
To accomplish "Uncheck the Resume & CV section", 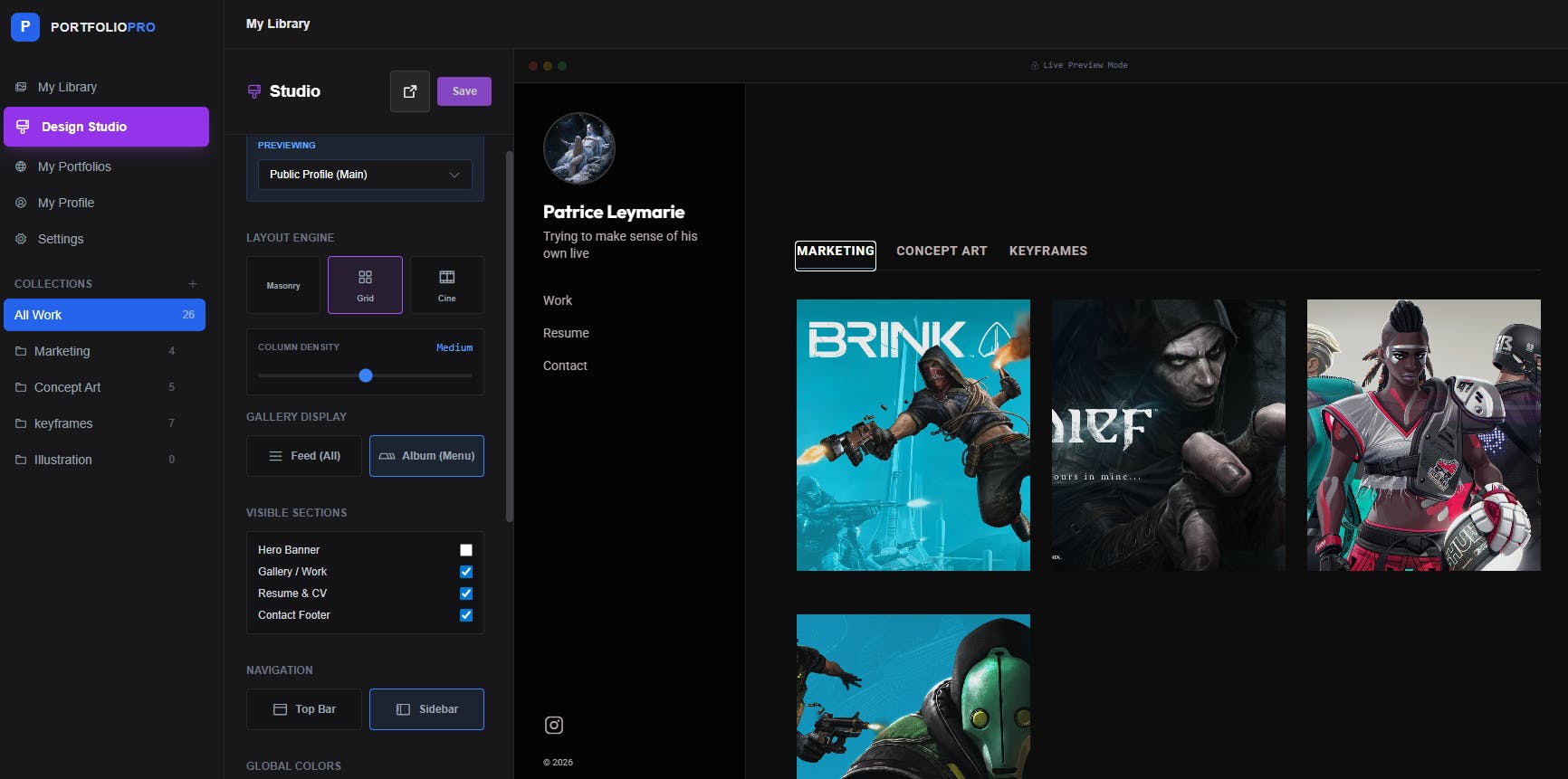I will (466, 594).
